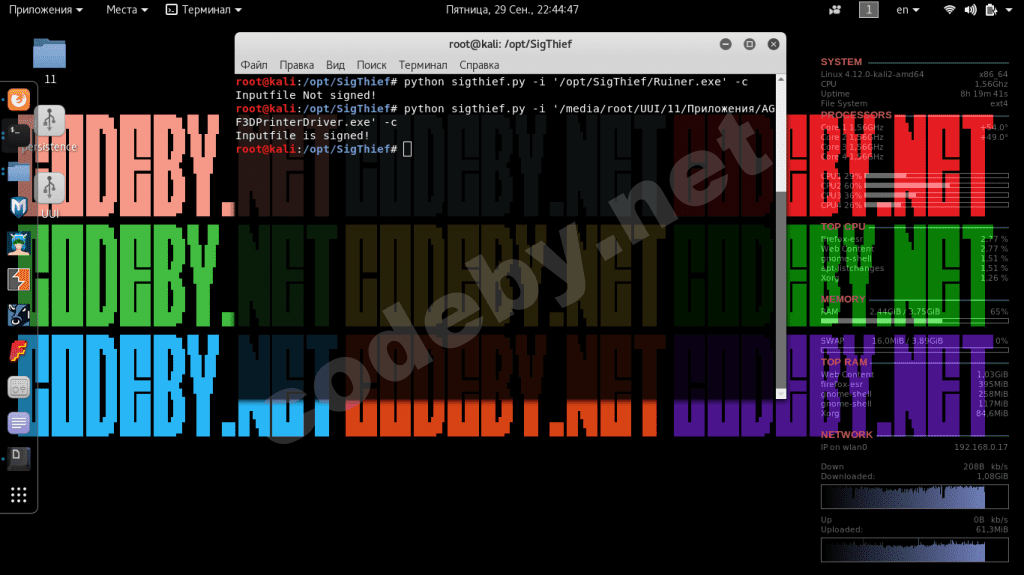The image size is (1024, 575).
Task: Click TOP CPU heading in conky panel
Action: click(842, 227)
